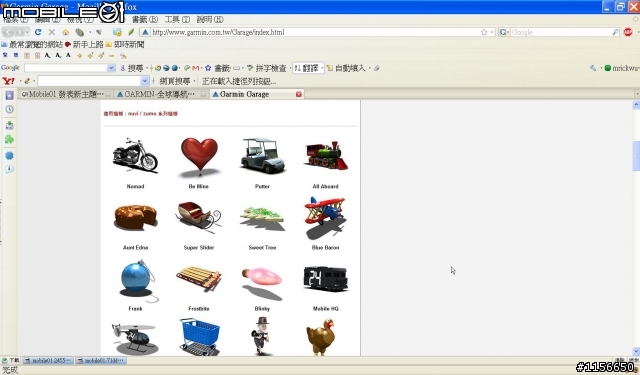Close the Garmin Garage tab
Viewport: 640px width, 375px height.
[299, 94]
